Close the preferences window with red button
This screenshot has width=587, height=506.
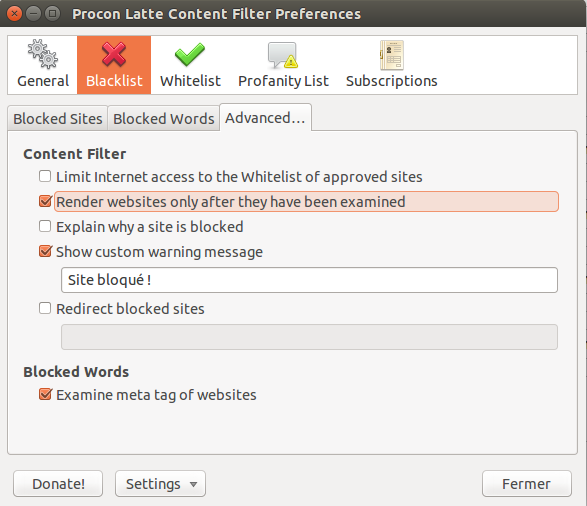(14, 14)
